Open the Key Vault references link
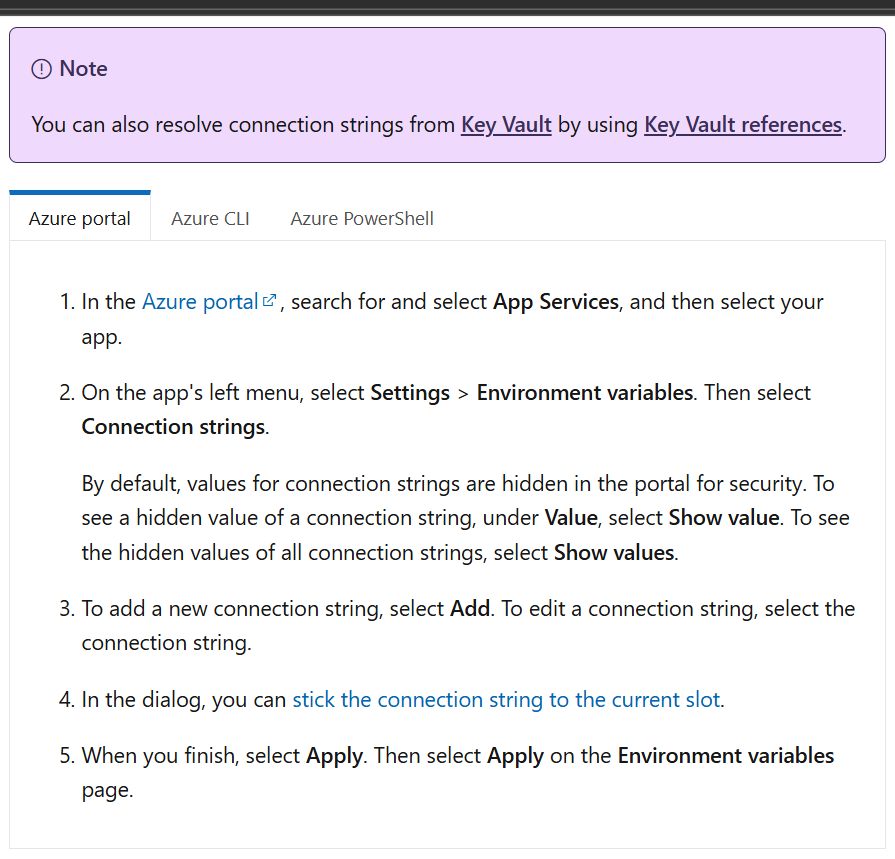Screen dimensions: 895x859 [x=743, y=124]
